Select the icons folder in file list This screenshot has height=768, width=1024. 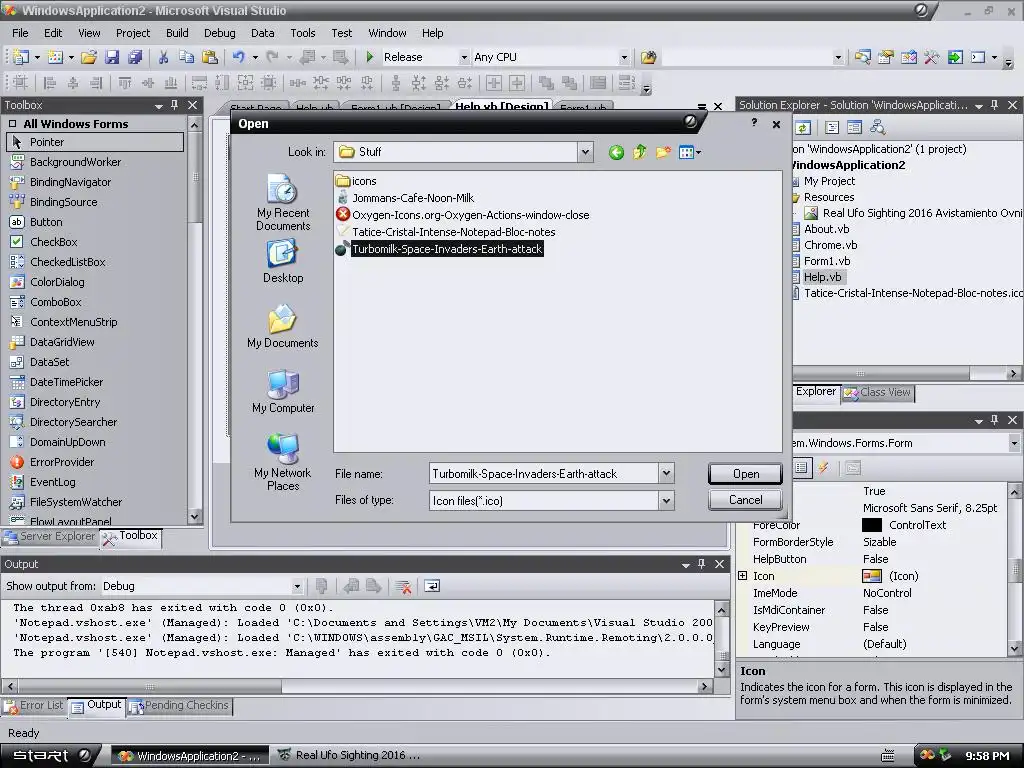pos(357,181)
